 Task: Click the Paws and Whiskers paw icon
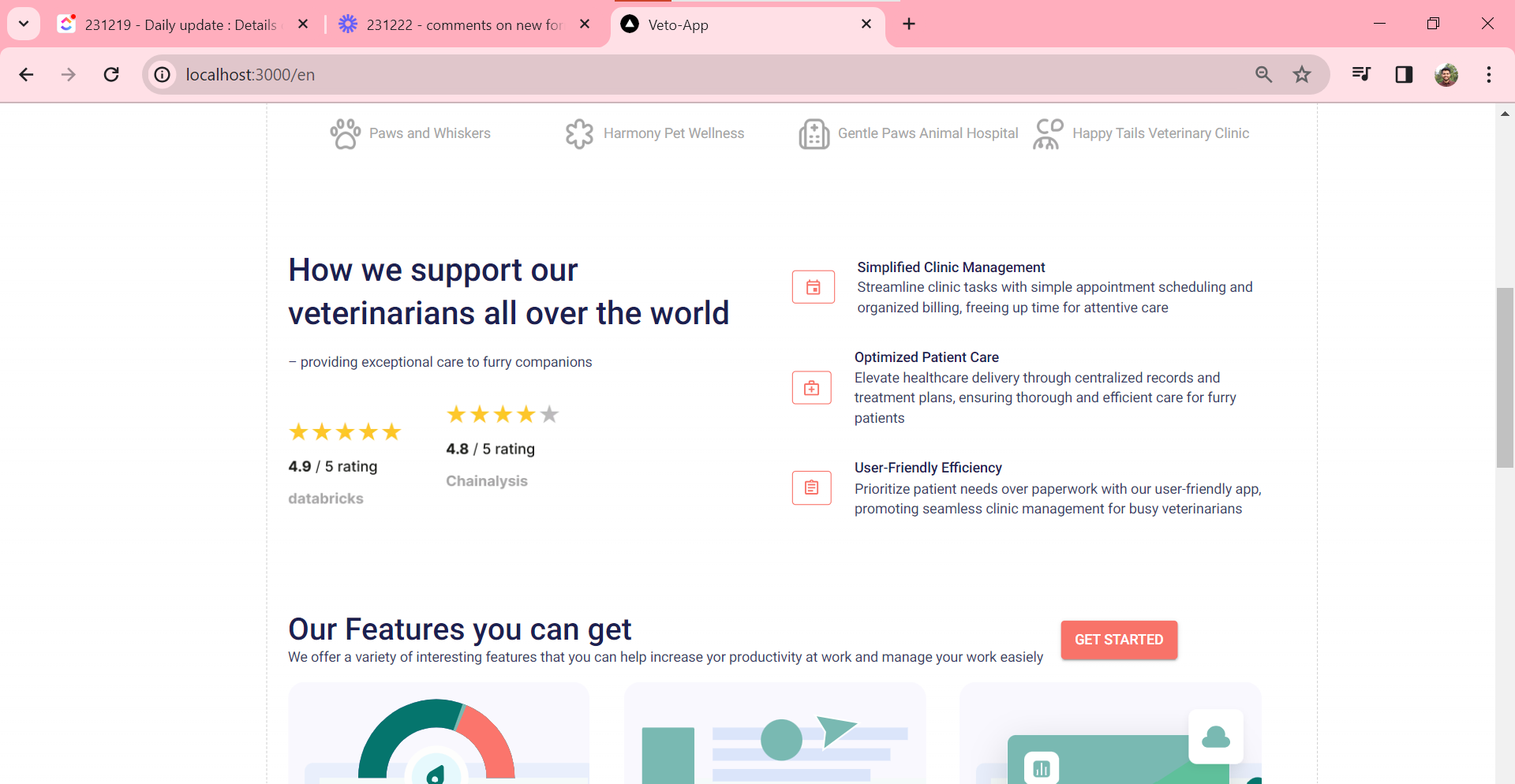pyautogui.click(x=345, y=134)
